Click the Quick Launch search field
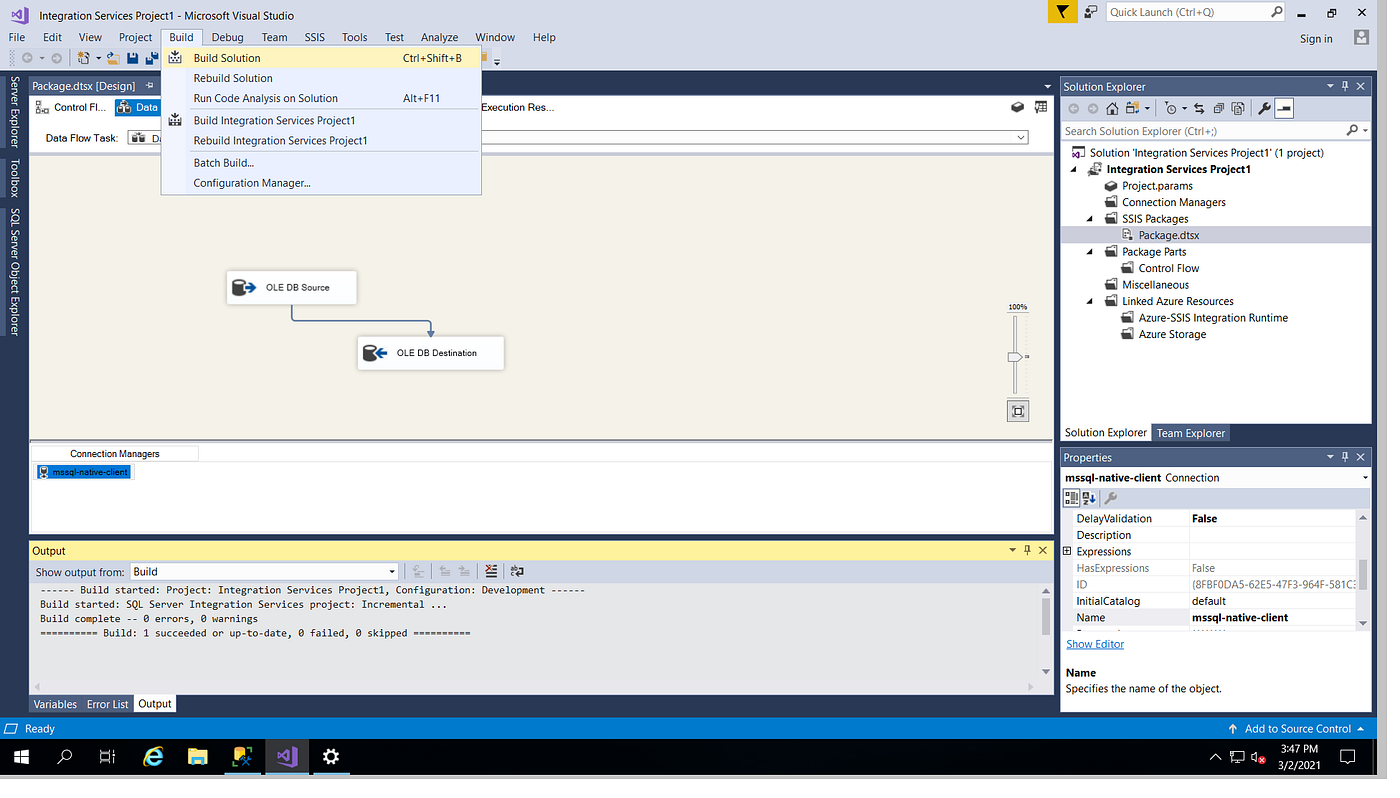The width and height of the screenshot is (1400, 798). (1195, 12)
